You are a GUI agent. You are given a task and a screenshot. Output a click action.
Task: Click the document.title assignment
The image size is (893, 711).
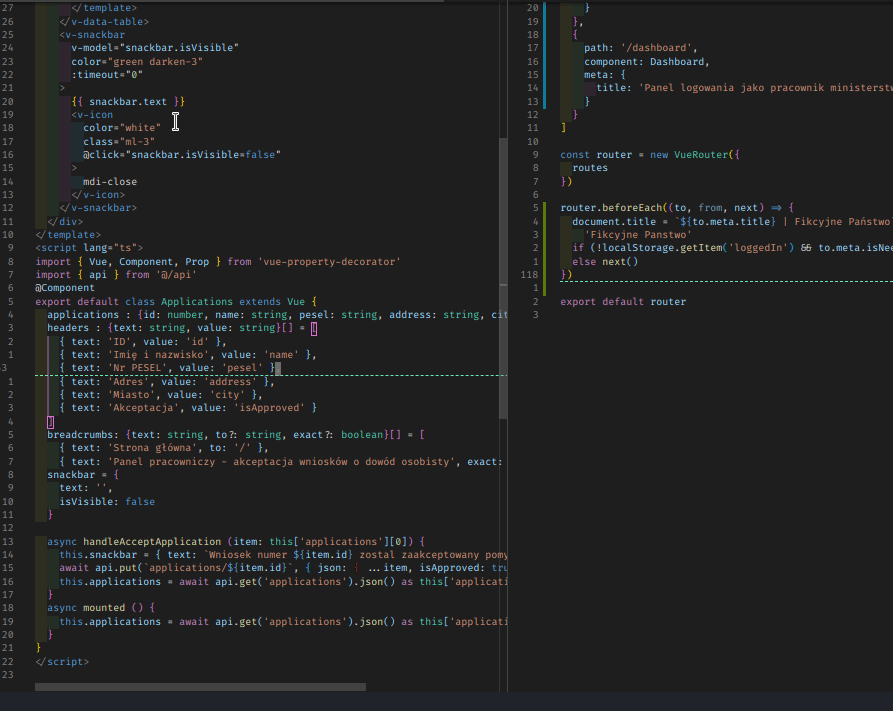(732, 222)
